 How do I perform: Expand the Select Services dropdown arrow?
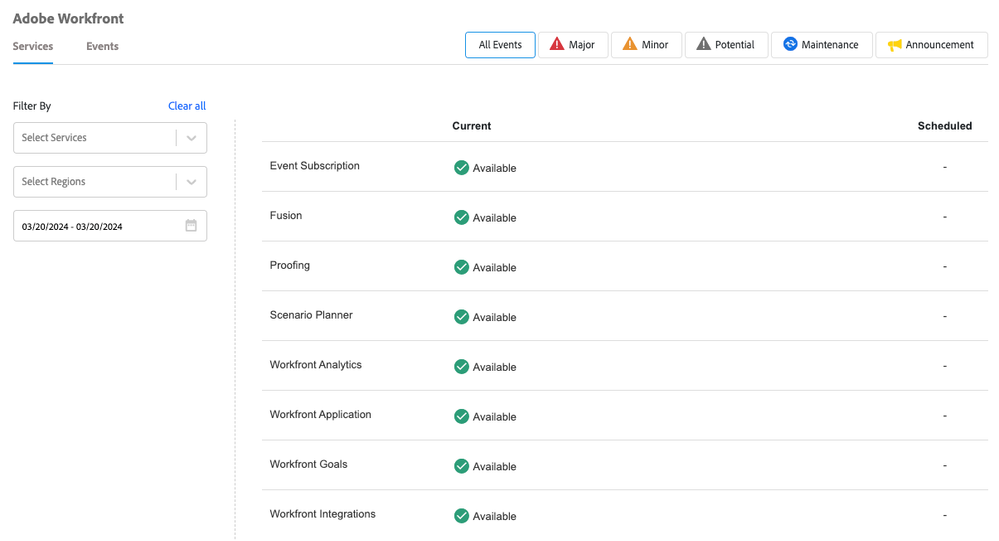click(x=191, y=138)
